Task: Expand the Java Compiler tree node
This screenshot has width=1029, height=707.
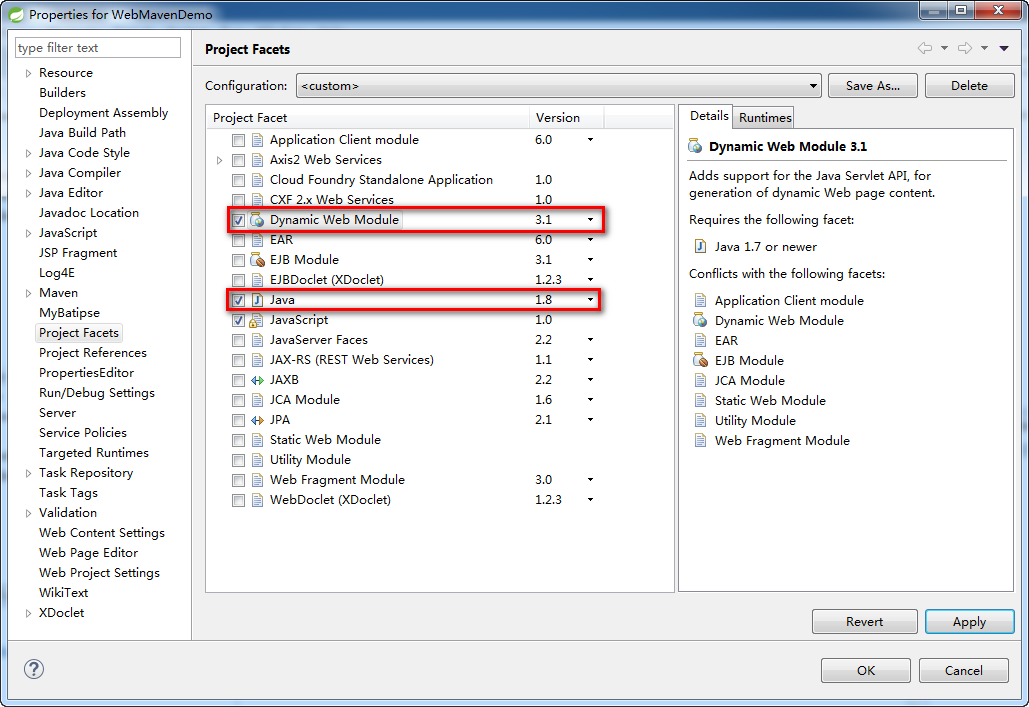Action: coord(28,173)
